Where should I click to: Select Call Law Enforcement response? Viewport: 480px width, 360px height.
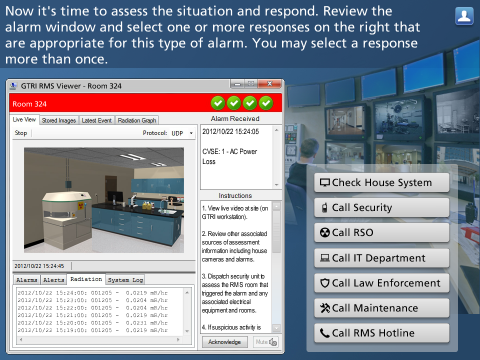tap(382, 283)
